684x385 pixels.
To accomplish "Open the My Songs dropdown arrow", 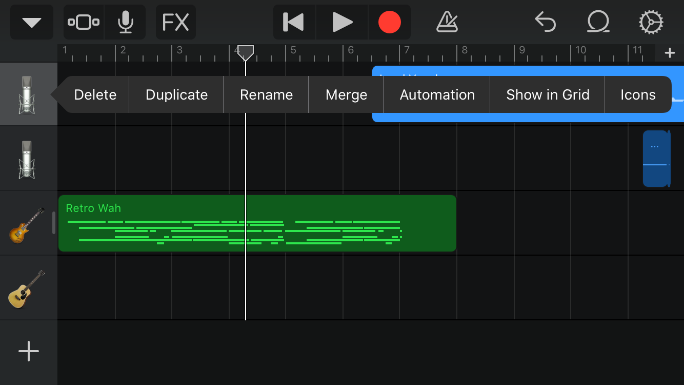I will pos(31,22).
